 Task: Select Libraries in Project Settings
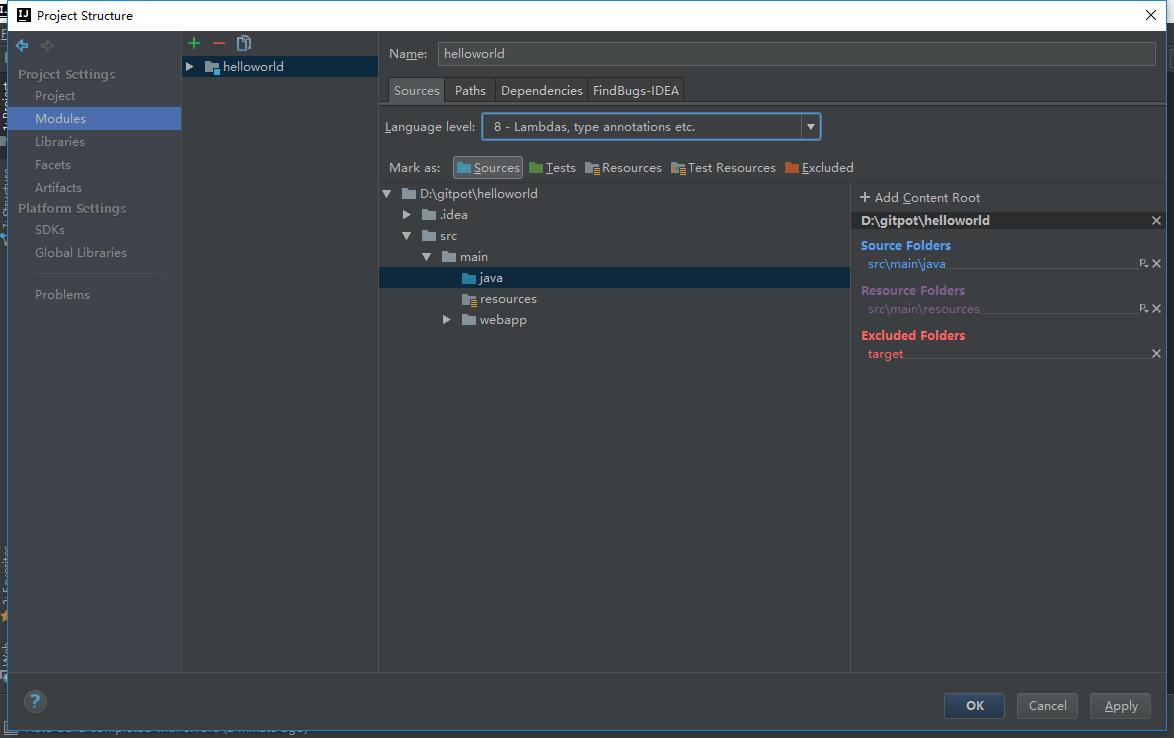tap(60, 141)
